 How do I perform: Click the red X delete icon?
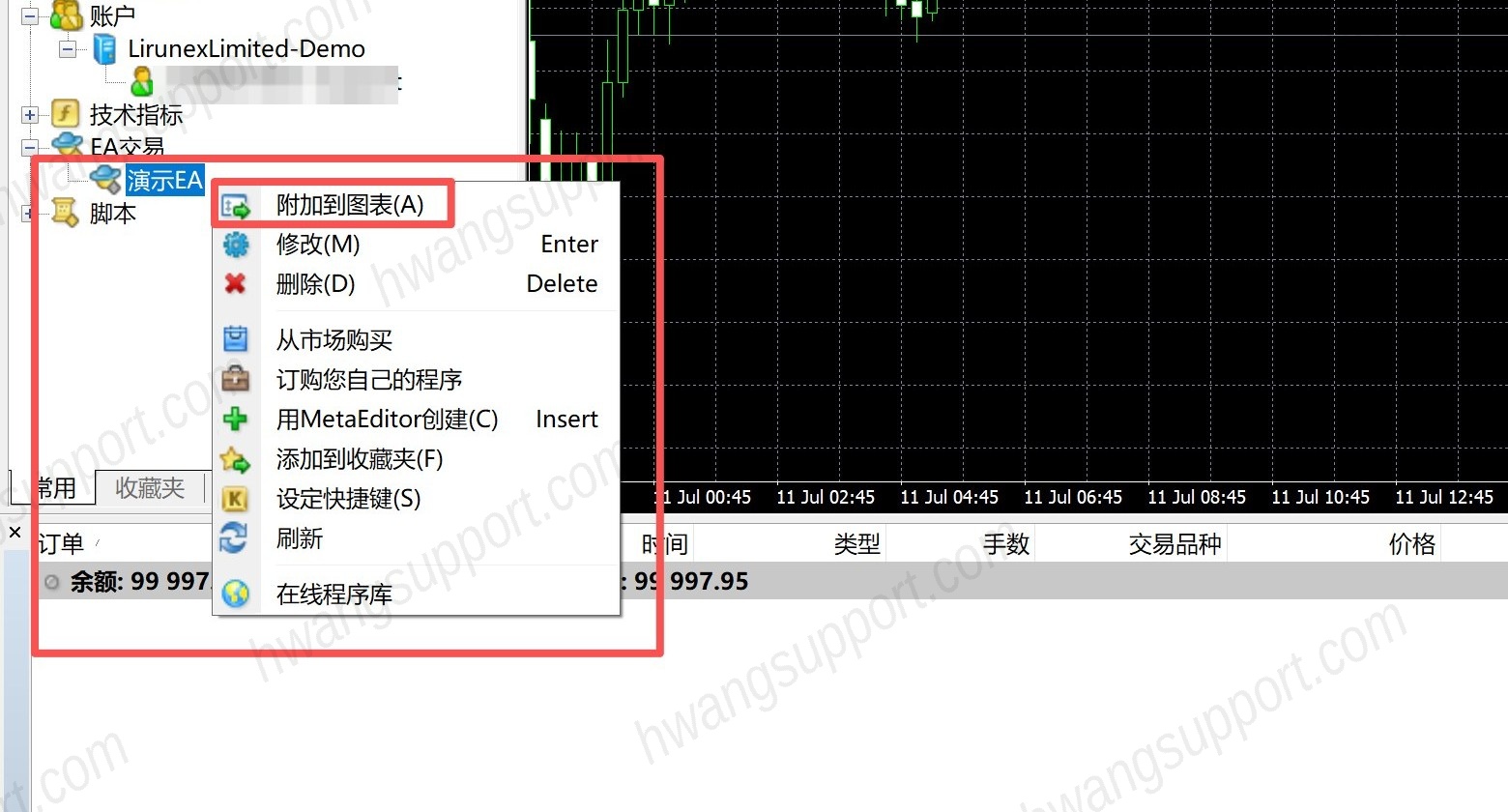(235, 283)
